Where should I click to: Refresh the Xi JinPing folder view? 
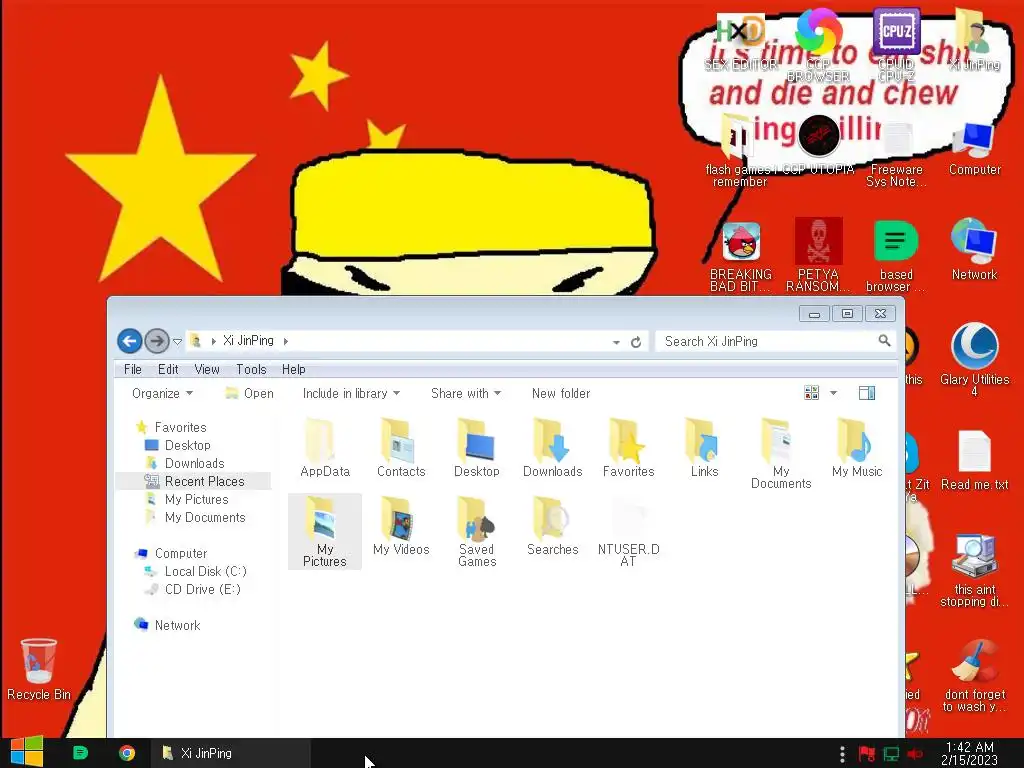[x=635, y=342]
